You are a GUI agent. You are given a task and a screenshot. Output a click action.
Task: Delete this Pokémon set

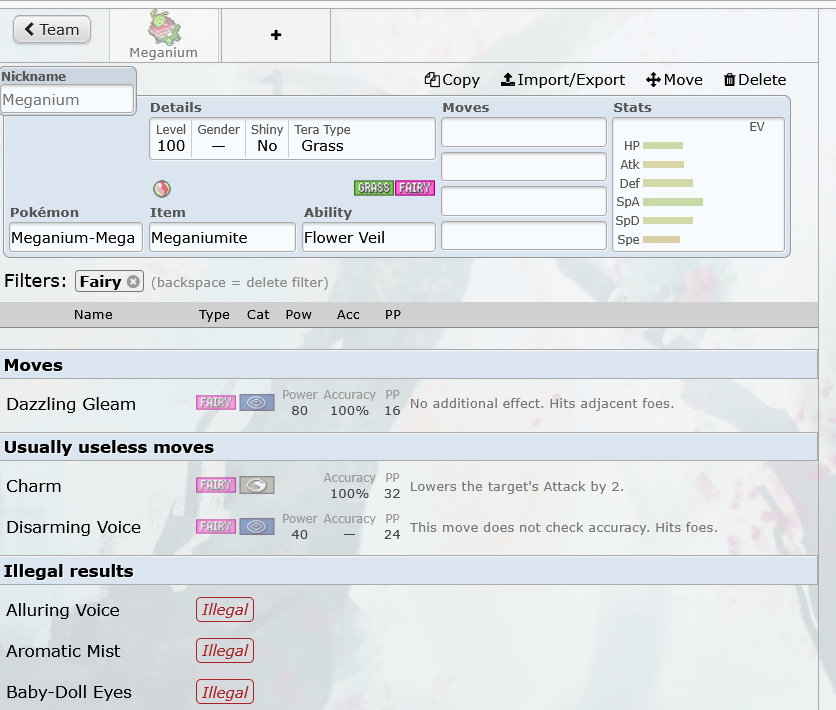(x=755, y=80)
